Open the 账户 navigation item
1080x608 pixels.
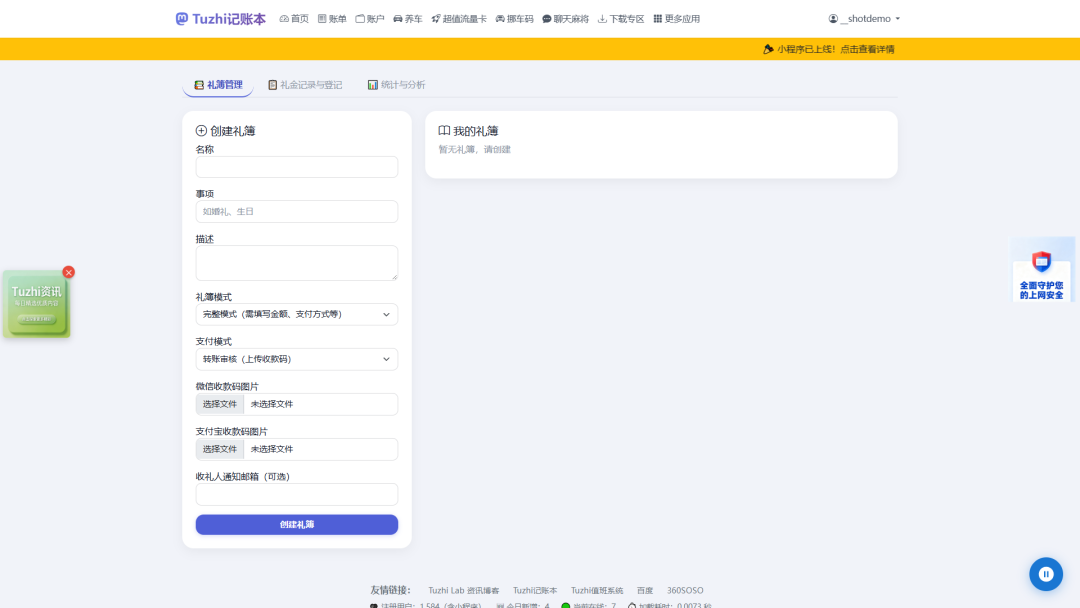pyautogui.click(x=370, y=19)
